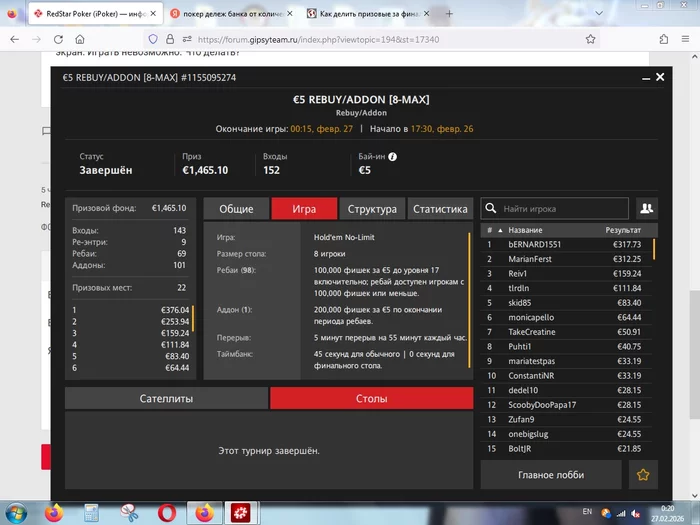Image resolution: width=700 pixels, height=525 pixels.
Task: Select player row Puhti1
Action: click(566, 346)
